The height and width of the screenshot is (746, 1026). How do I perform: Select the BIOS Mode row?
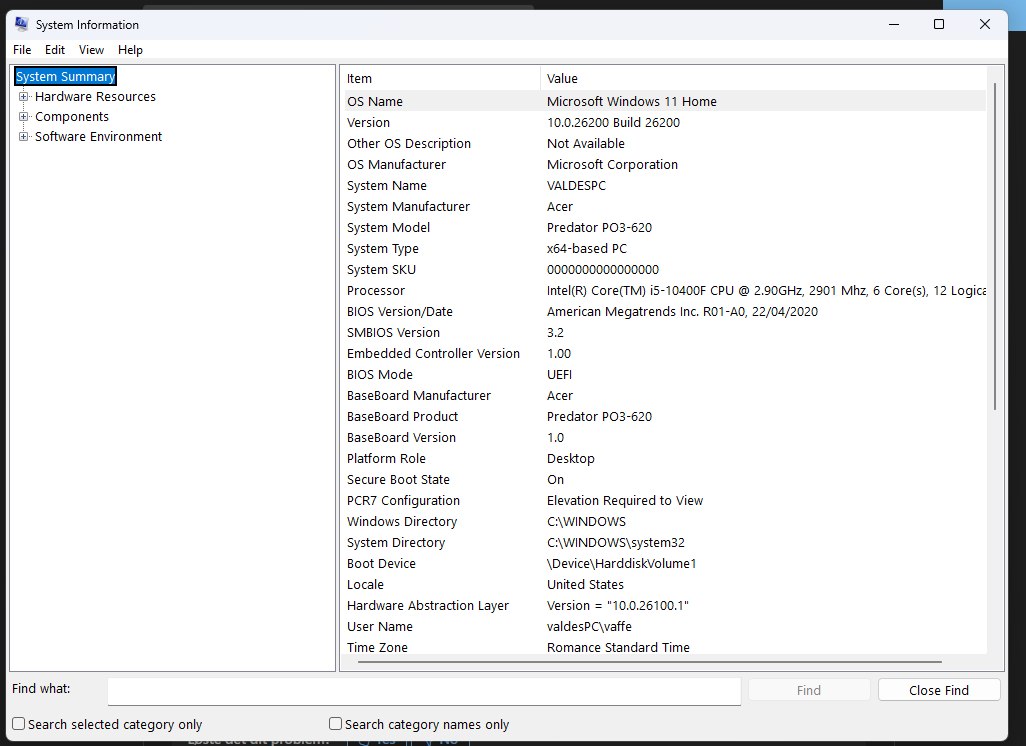pyautogui.click(x=665, y=374)
